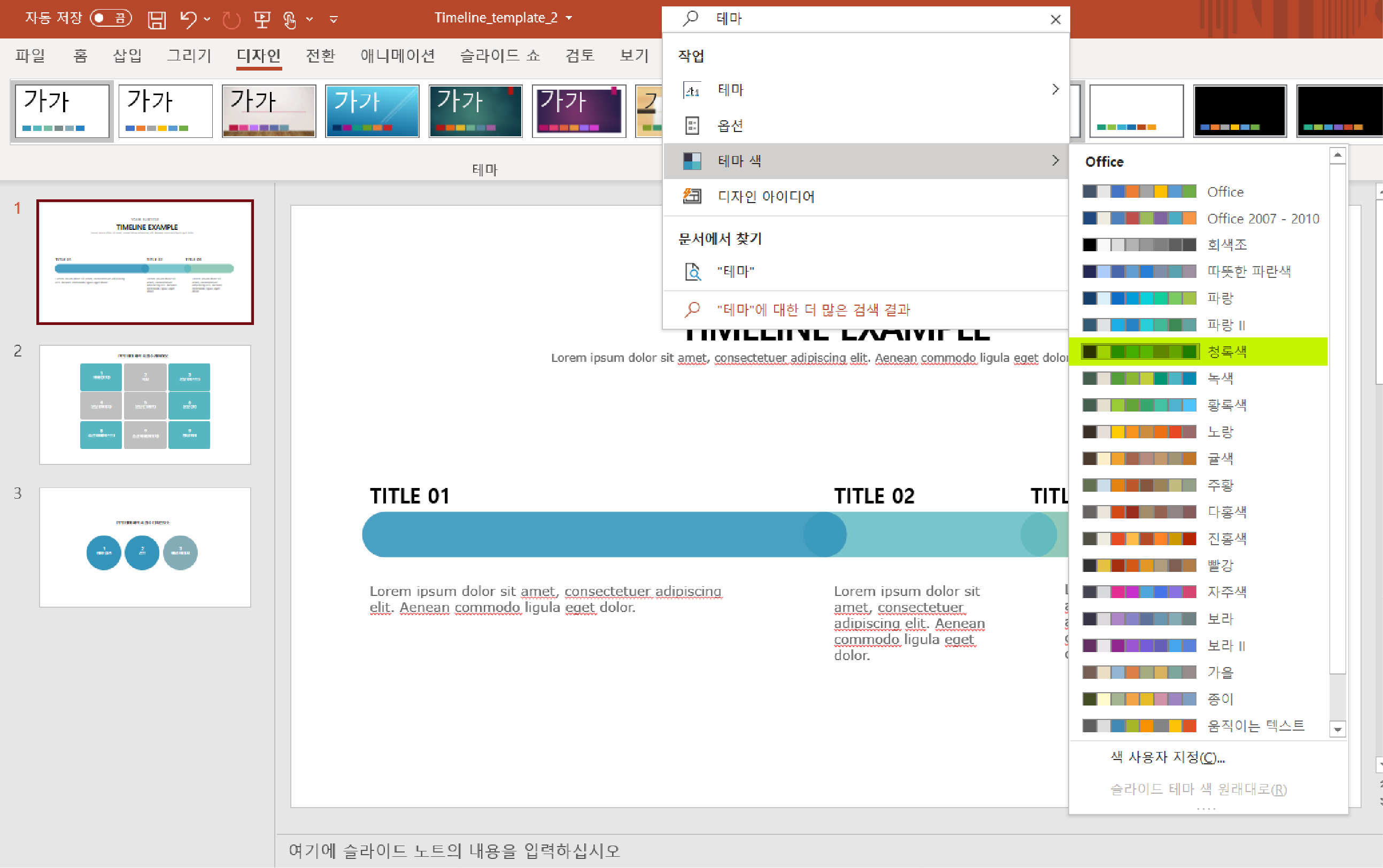Select the 옵션 search result
The height and width of the screenshot is (868, 1383).
click(x=730, y=125)
